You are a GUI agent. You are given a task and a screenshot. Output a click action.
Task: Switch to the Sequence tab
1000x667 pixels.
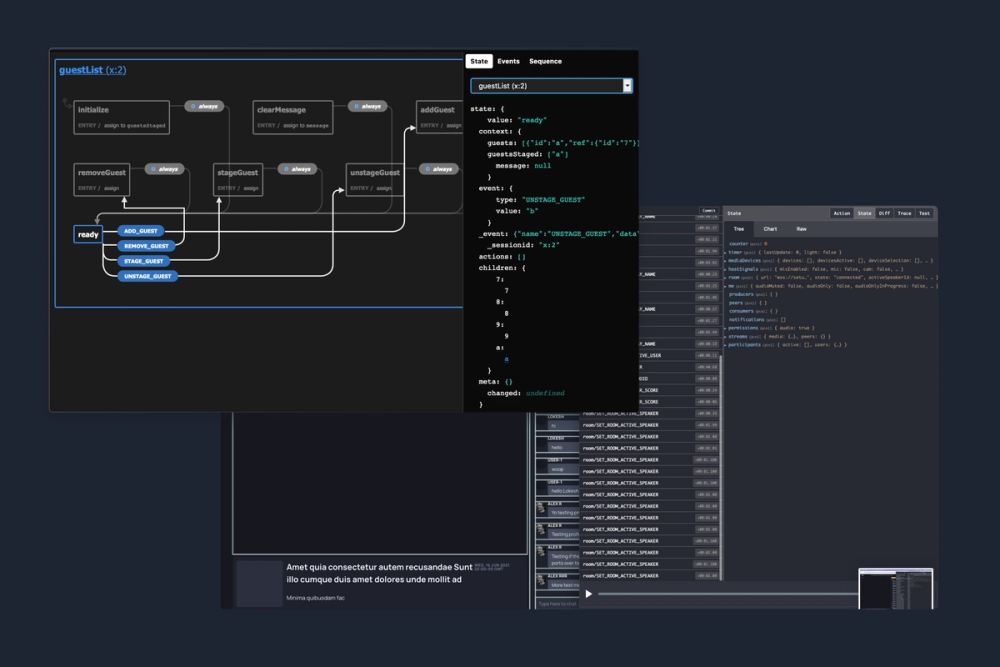point(545,61)
